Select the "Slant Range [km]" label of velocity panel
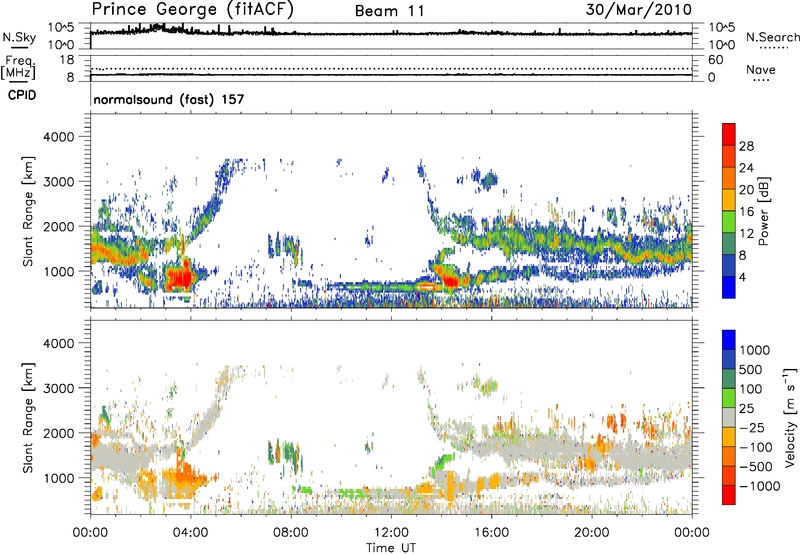The height and width of the screenshot is (554, 800). [28, 418]
